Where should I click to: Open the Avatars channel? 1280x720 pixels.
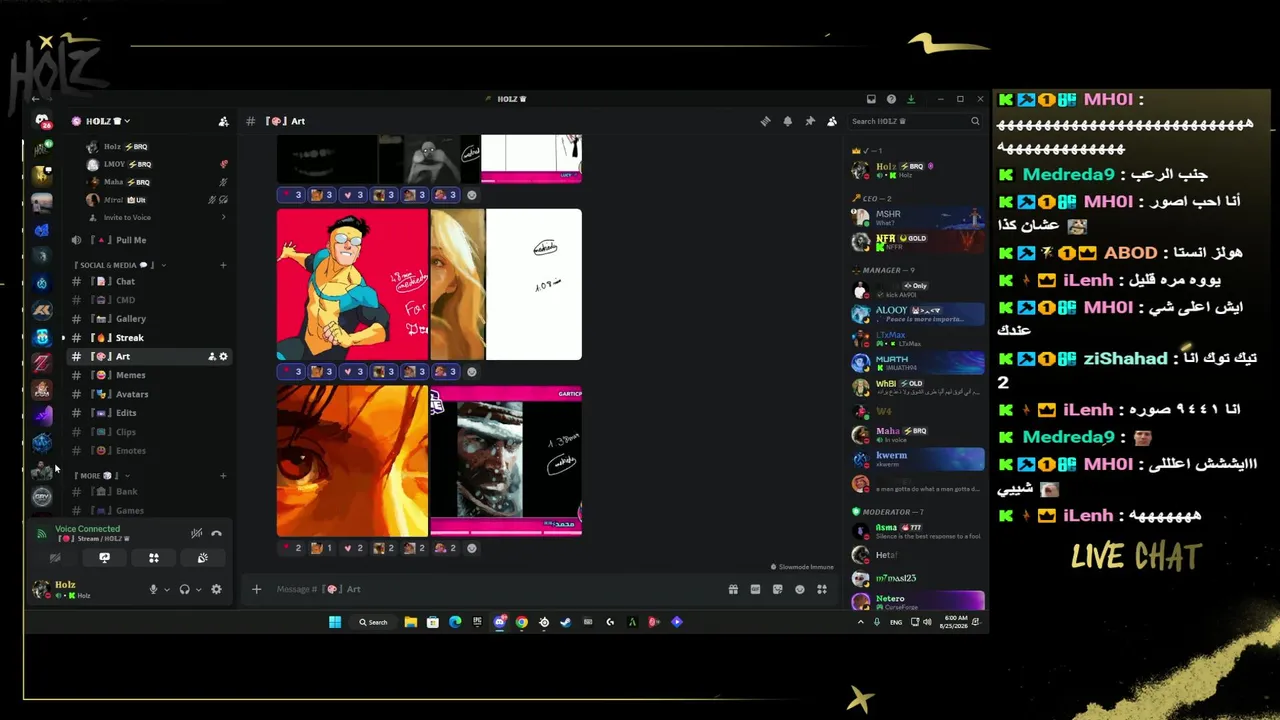(149, 394)
